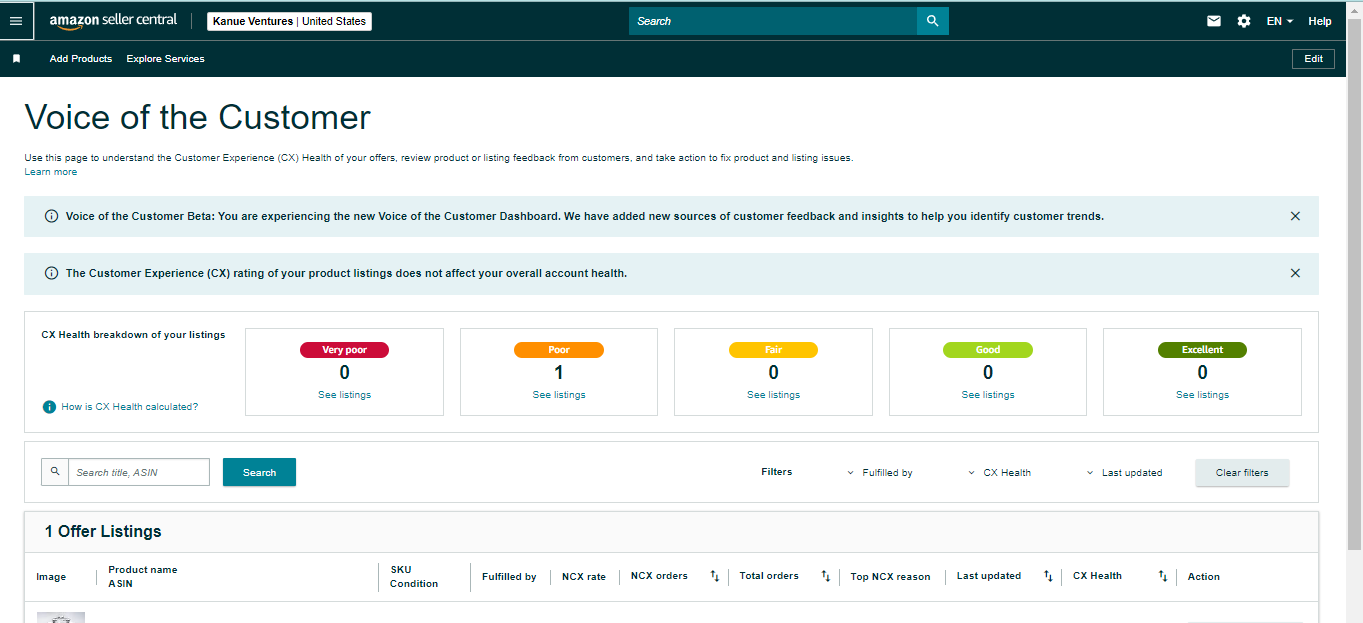See listings under Excellent

(1202, 395)
